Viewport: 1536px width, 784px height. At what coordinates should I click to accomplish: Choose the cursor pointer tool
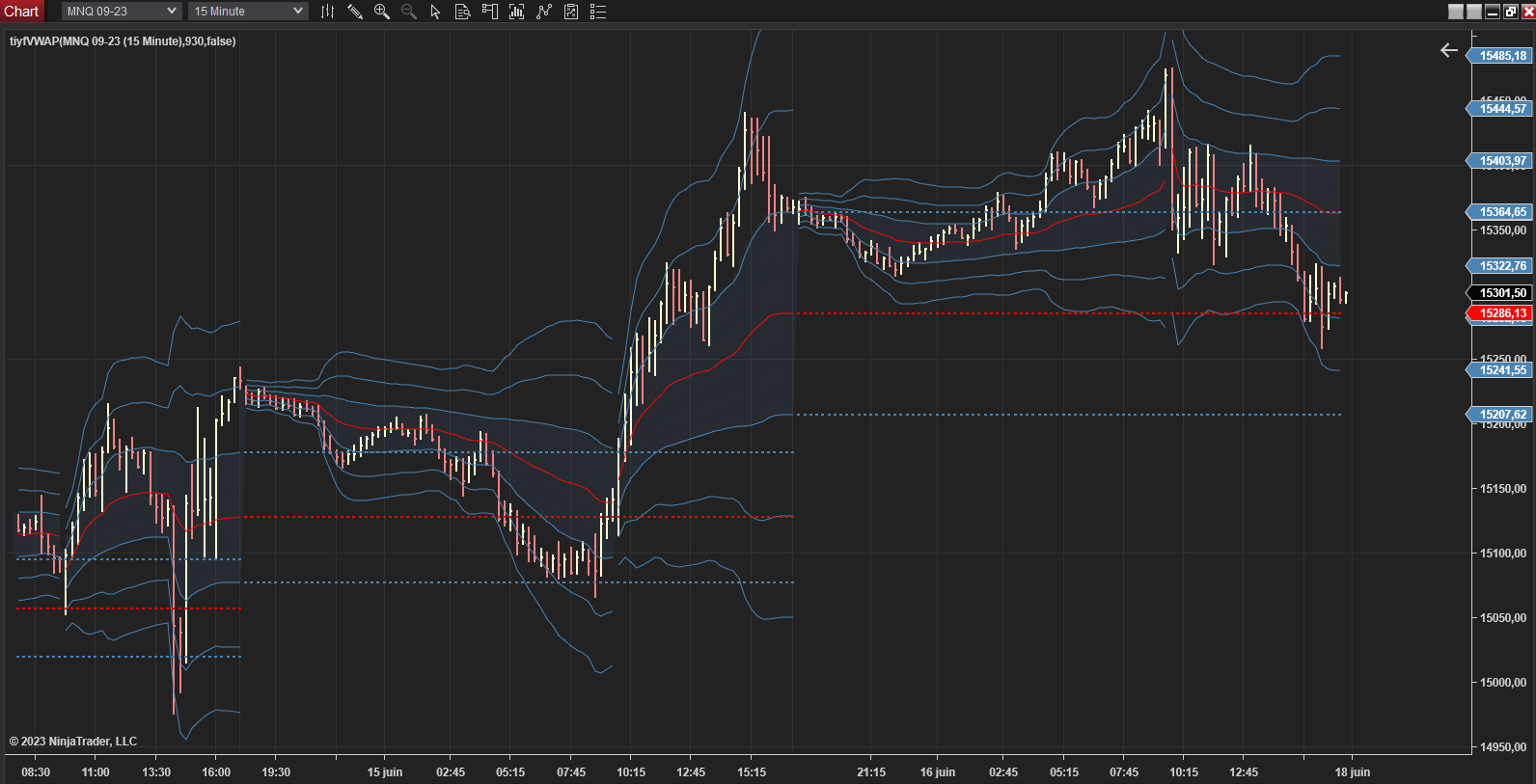pyautogui.click(x=435, y=12)
